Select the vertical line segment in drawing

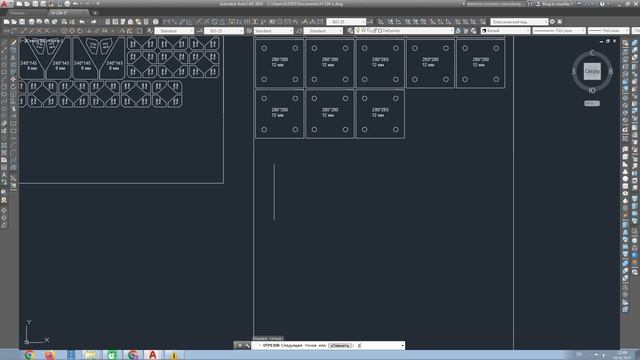(274, 192)
